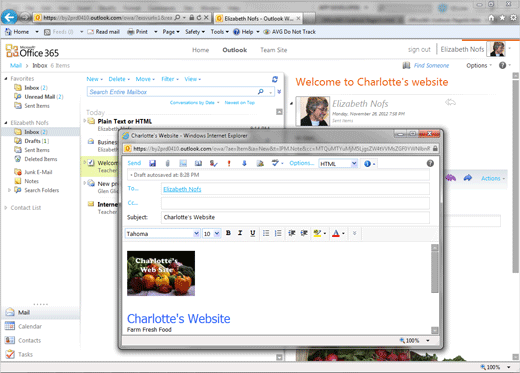The image size is (520, 373).
Task: Follow the sign out link
Action: click(x=419, y=50)
